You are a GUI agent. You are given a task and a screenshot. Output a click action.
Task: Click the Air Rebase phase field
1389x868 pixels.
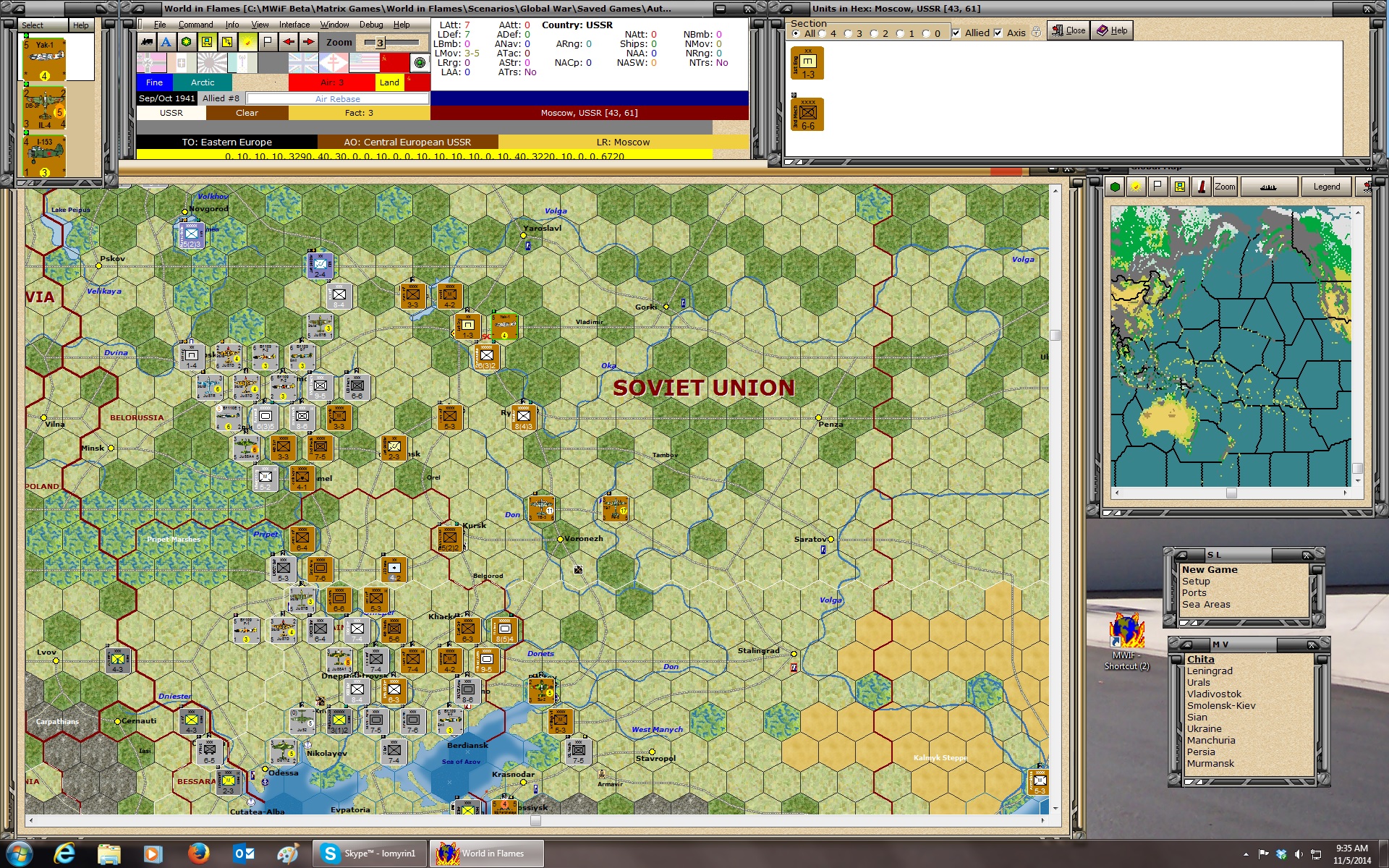337,98
